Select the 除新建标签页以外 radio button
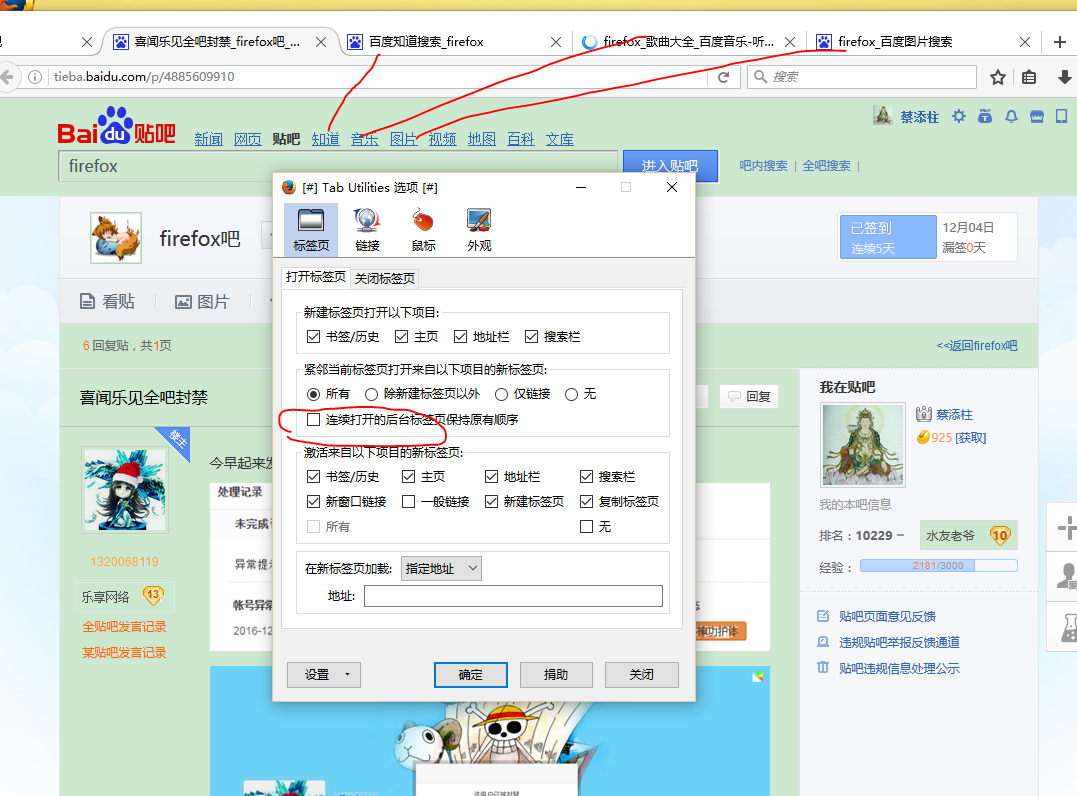The height and width of the screenshot is (796, 1077). [371, 394]
